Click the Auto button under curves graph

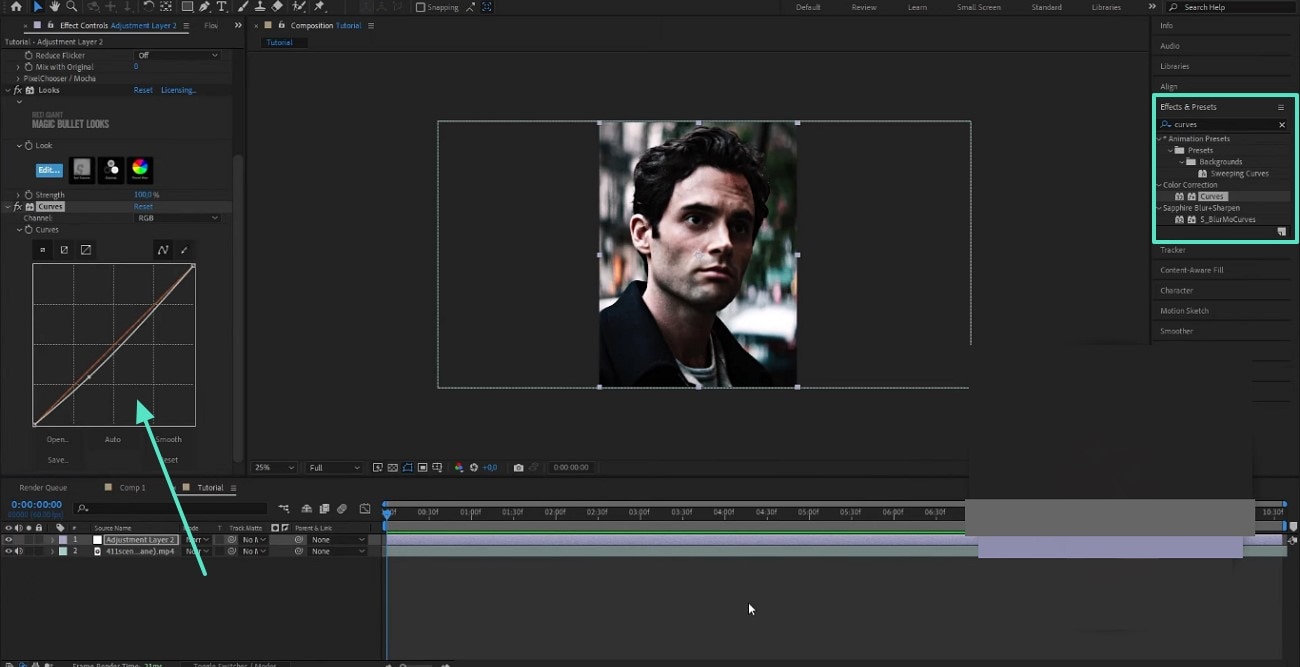[113, 440]
